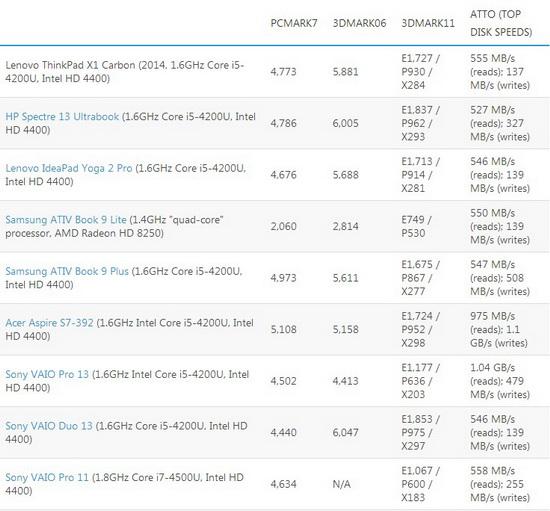This screenshot has height=511, width=550.
Task: Select ATTO cell 555 MB/s reads, 137 writes
Action: pos(500,72)
